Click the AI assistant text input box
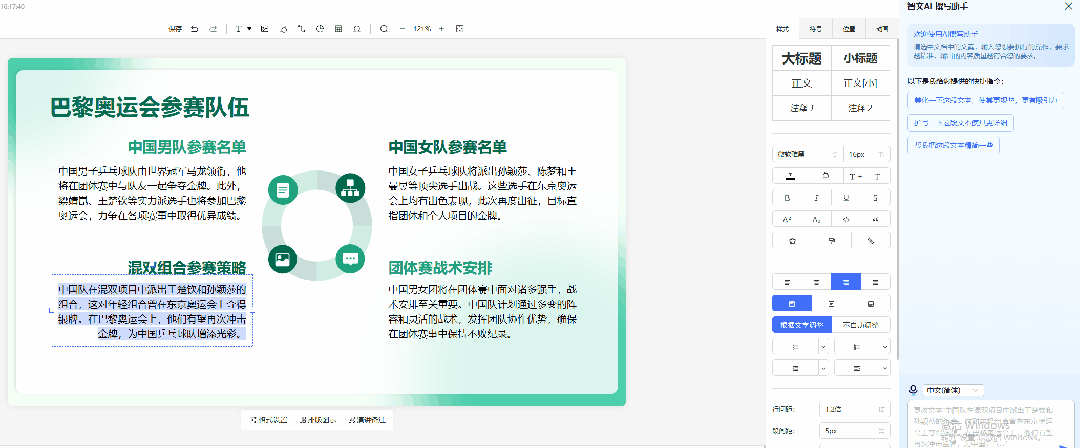This screenshot has width=1080, height=448. click(x=989, y=424)
